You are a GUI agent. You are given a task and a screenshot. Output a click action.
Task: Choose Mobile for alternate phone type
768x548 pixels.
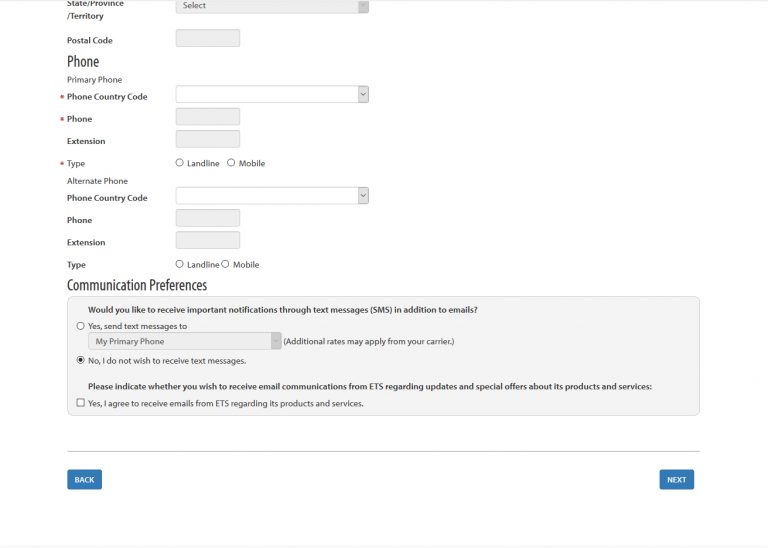coord(225,264)
